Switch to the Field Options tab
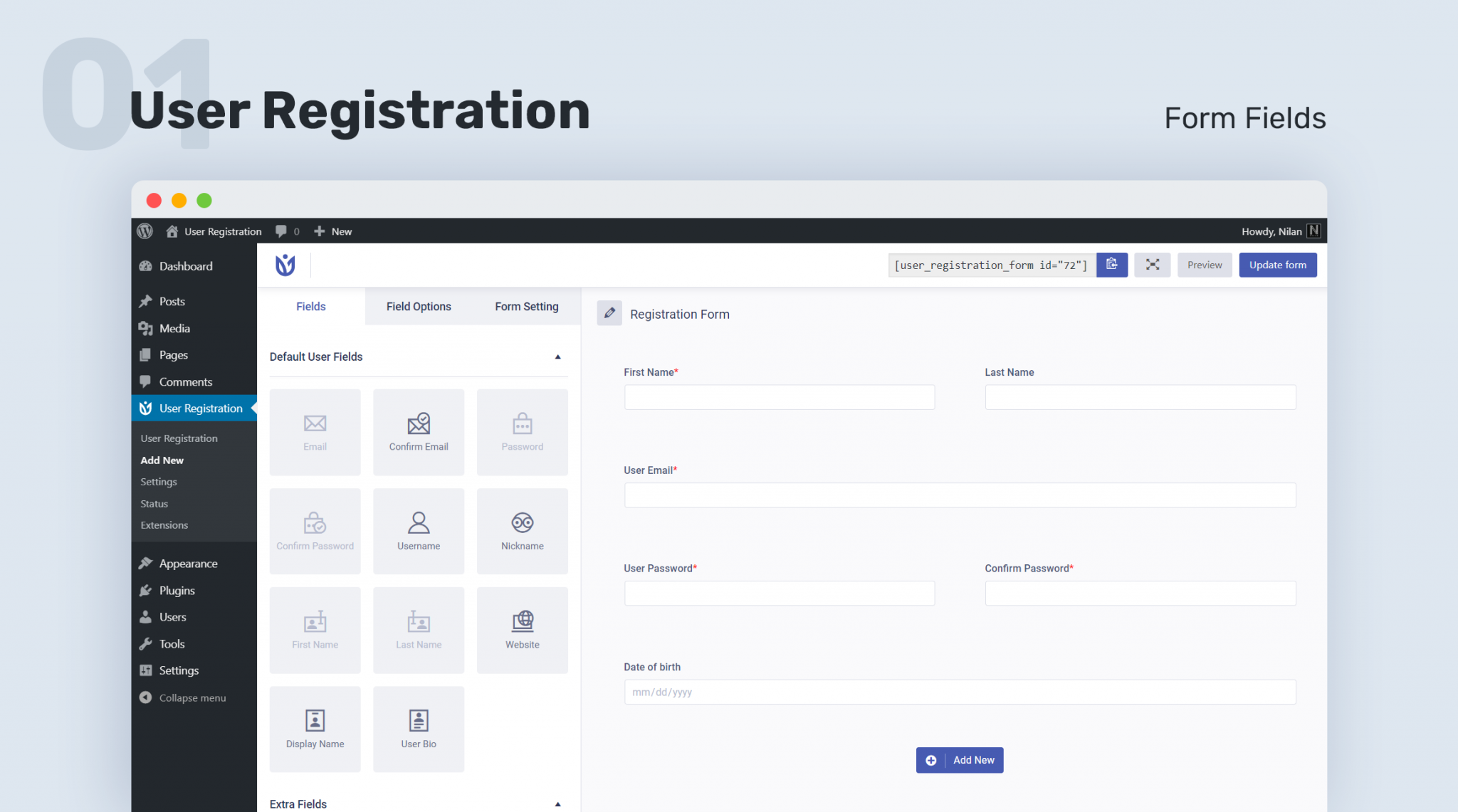The width and height of the screenshot is (1458, 812). [419, 306]
